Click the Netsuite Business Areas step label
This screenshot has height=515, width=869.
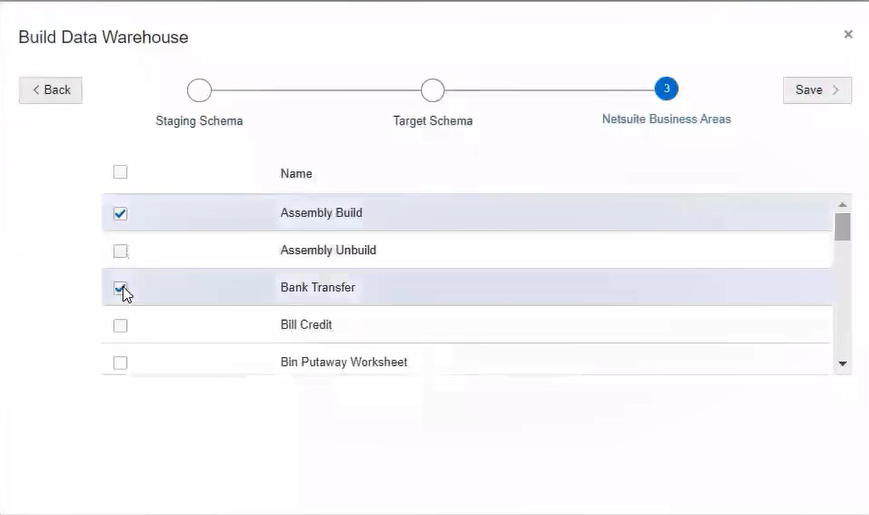tap(666, 119)
